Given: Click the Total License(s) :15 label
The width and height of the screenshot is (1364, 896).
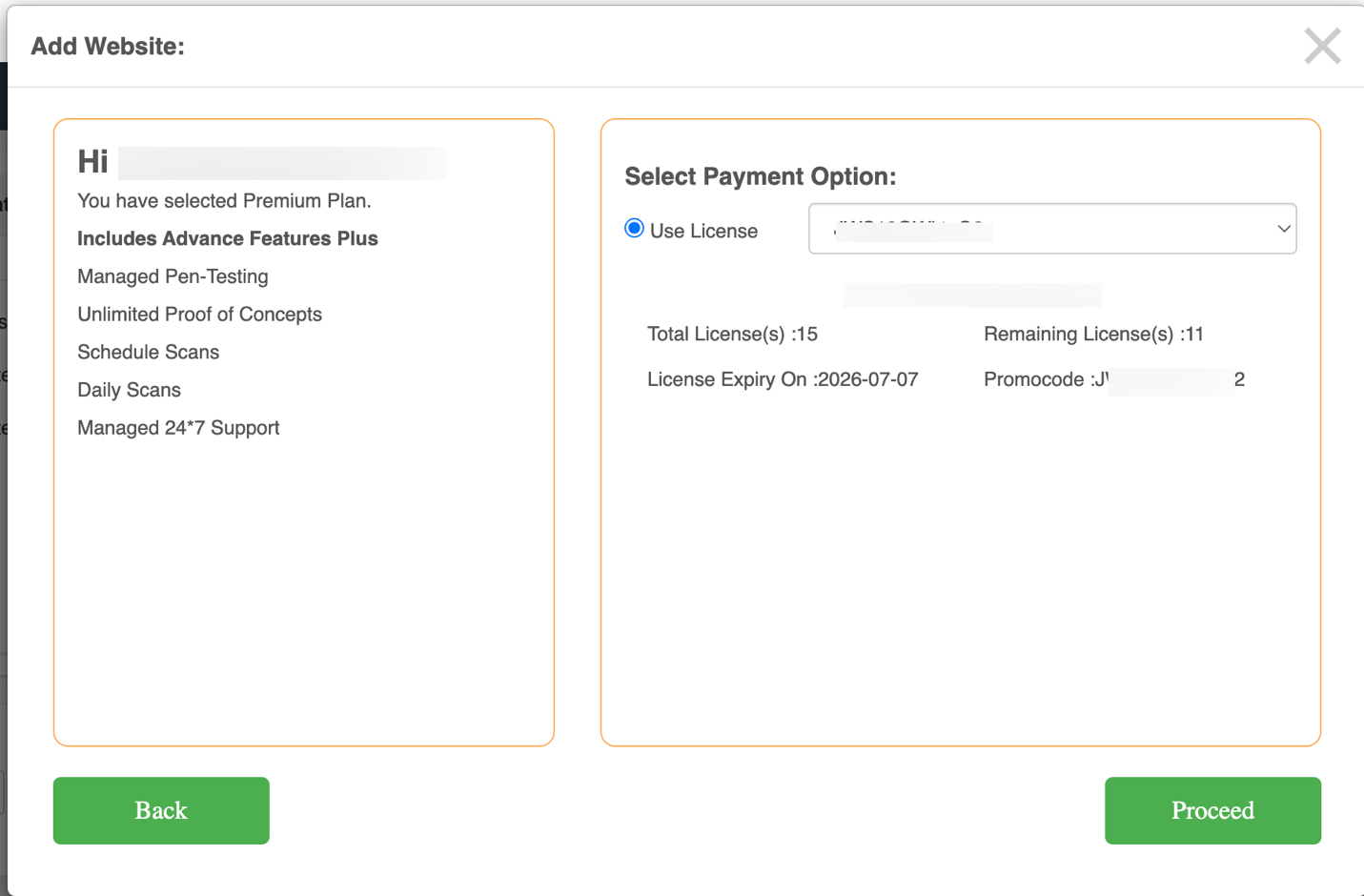Looking at the screenshot, I should pyautogui.click(x=732, y=334).
